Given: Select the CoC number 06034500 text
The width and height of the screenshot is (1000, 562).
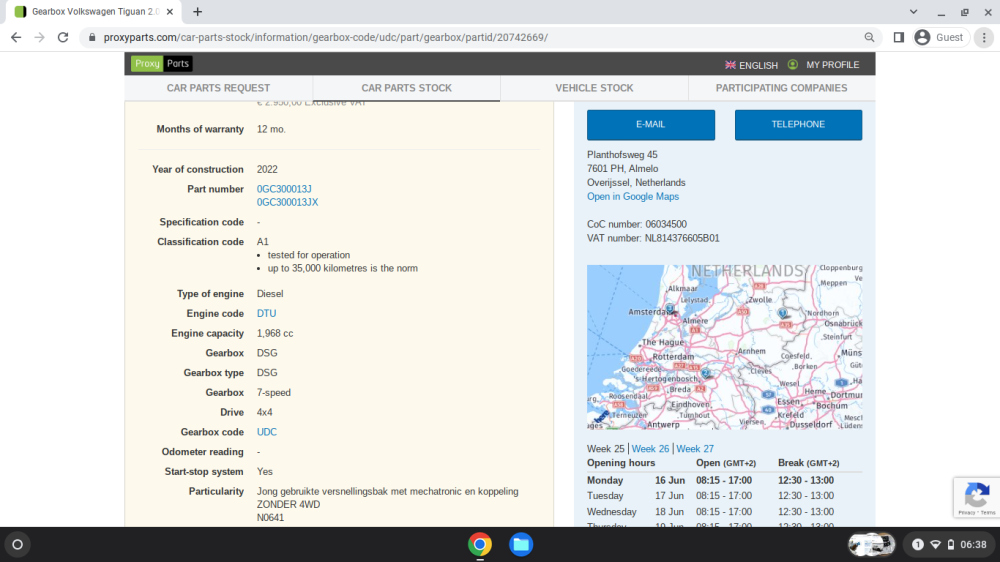Looking at the screenshot, I should click(636, 224).
